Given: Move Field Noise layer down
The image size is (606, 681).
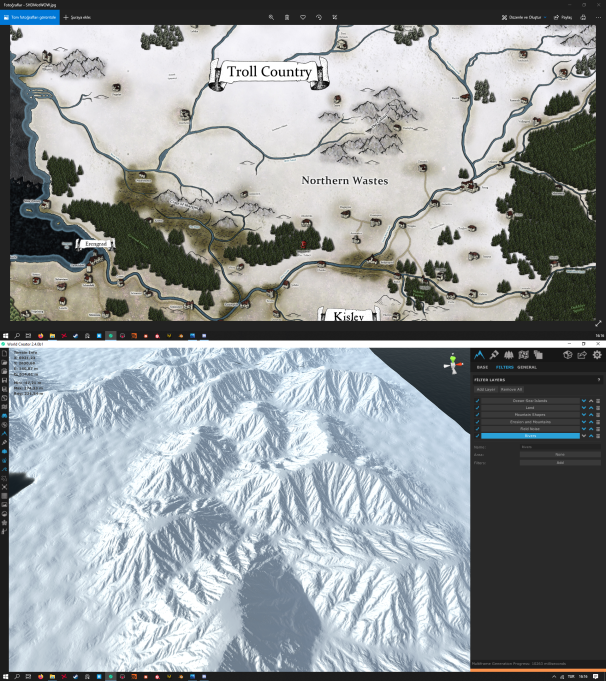Looking at the screenshot, I should coord(584,429).
